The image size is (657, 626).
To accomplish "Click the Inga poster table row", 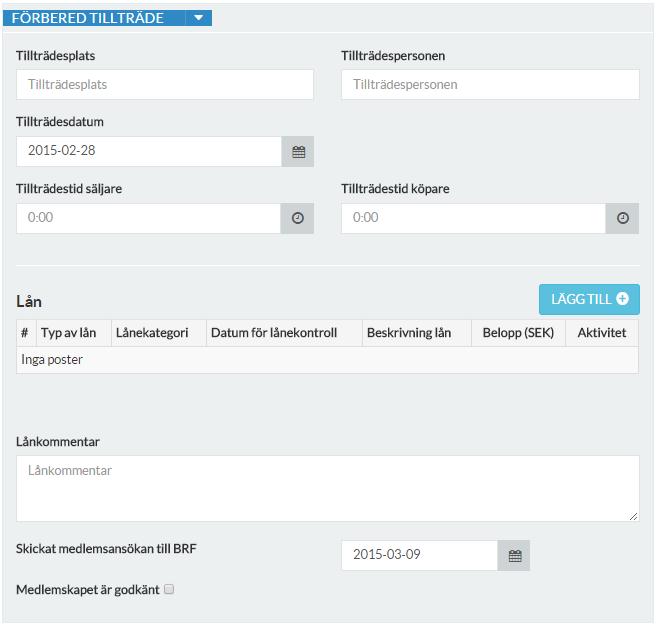I will point(328,360).
